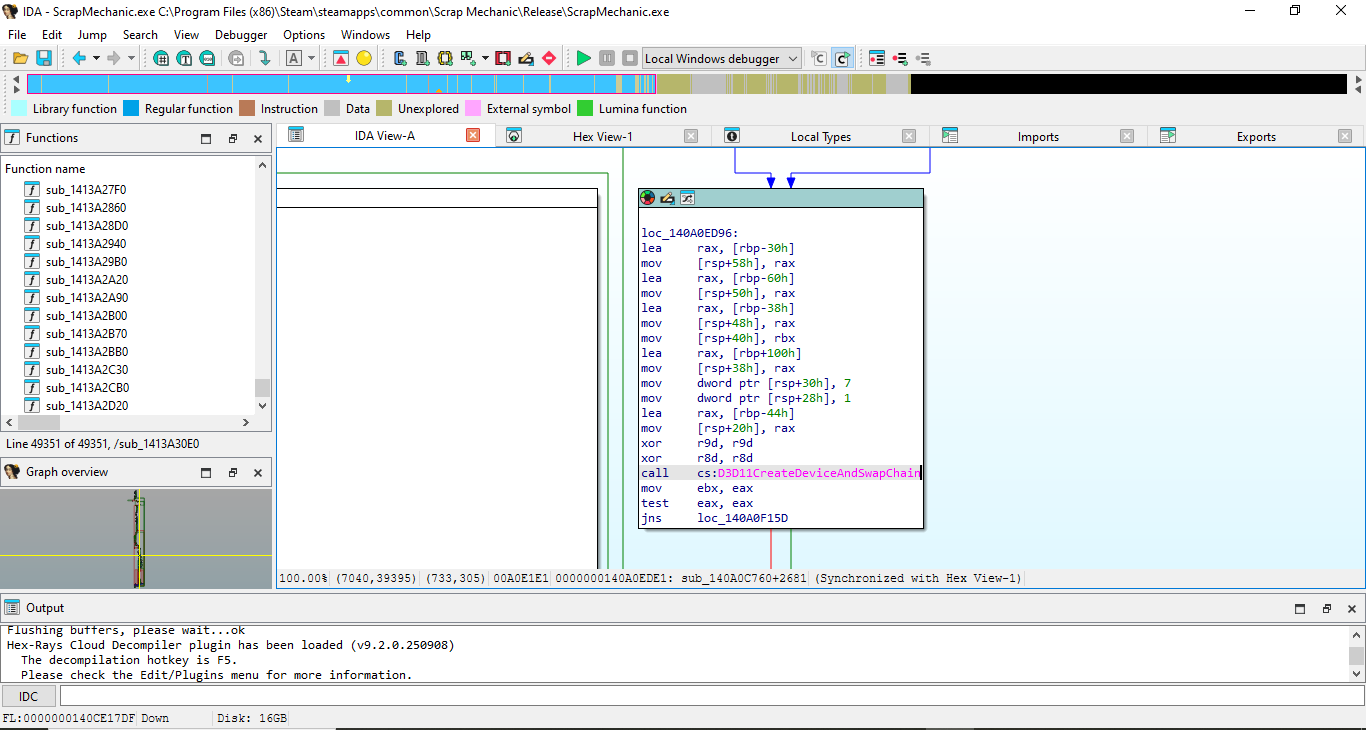Image resolution: width=1366 pixels, height=730 pixels.
Task: Click the Lumina function green swatch
Action: click(x=585, y=108)
